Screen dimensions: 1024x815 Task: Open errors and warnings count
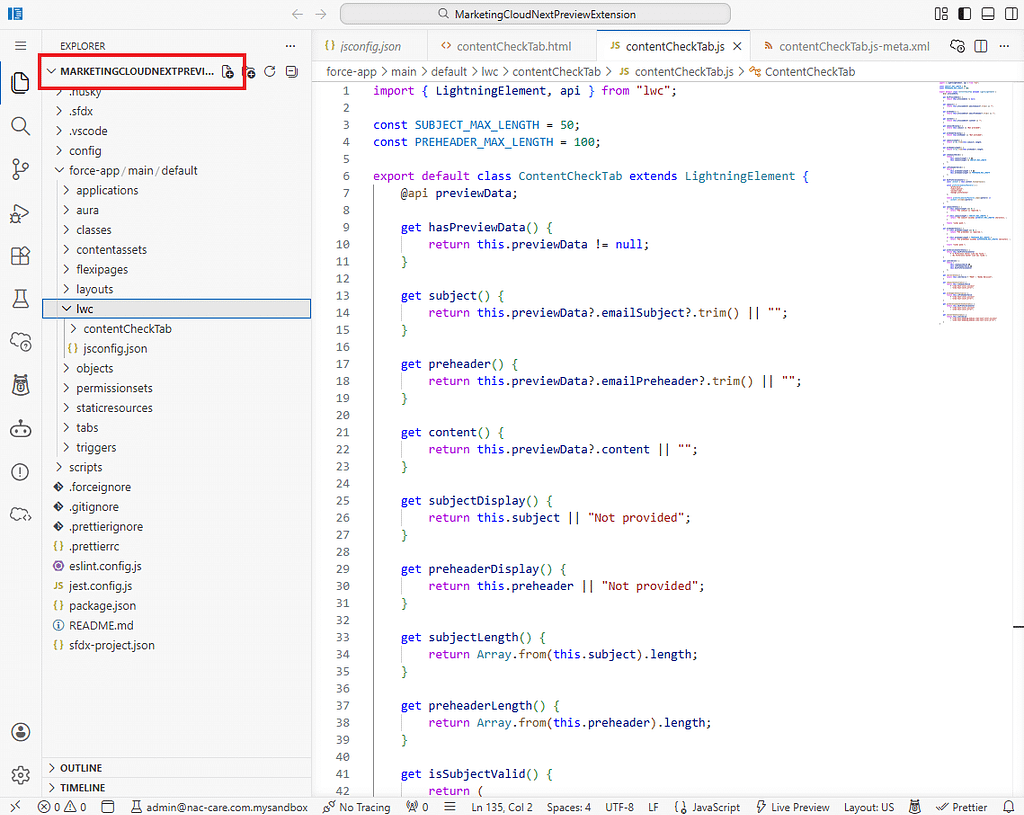[62, 807]
